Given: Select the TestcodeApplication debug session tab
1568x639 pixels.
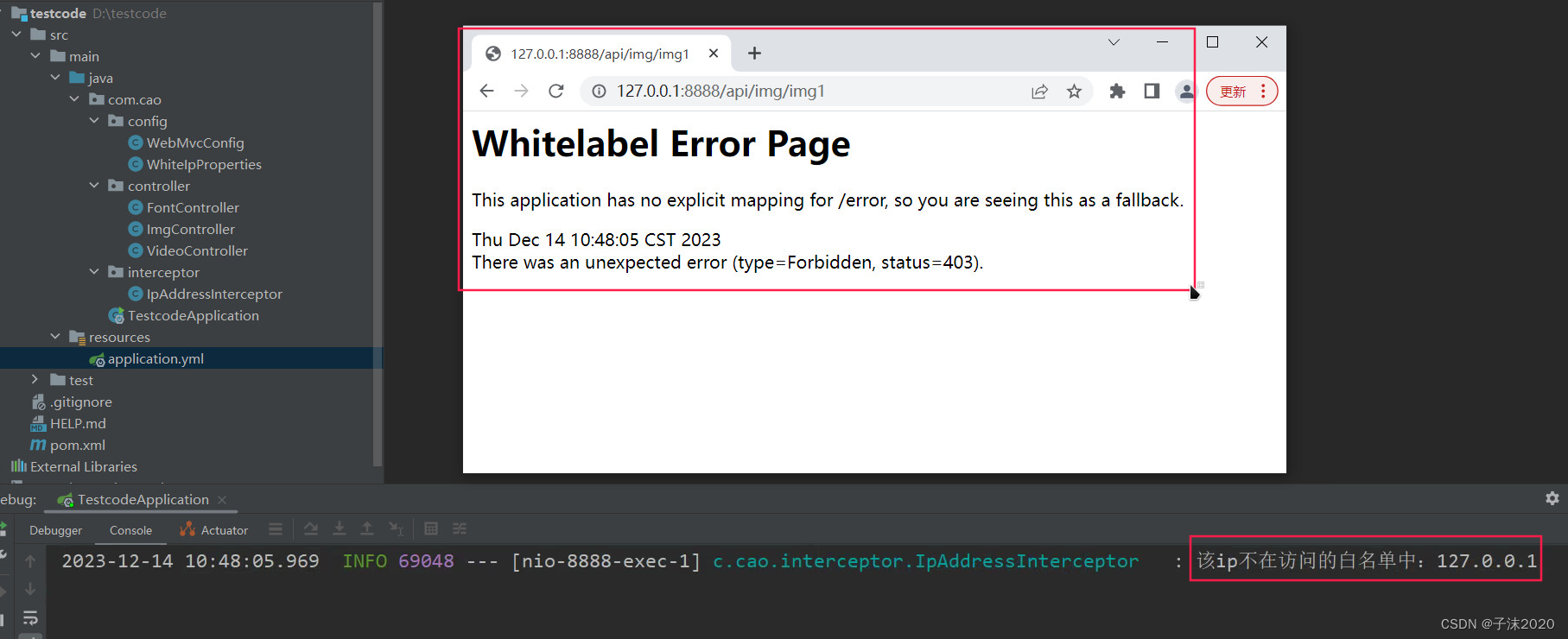Looking at the screenshot, I should (x=134, y=499).
